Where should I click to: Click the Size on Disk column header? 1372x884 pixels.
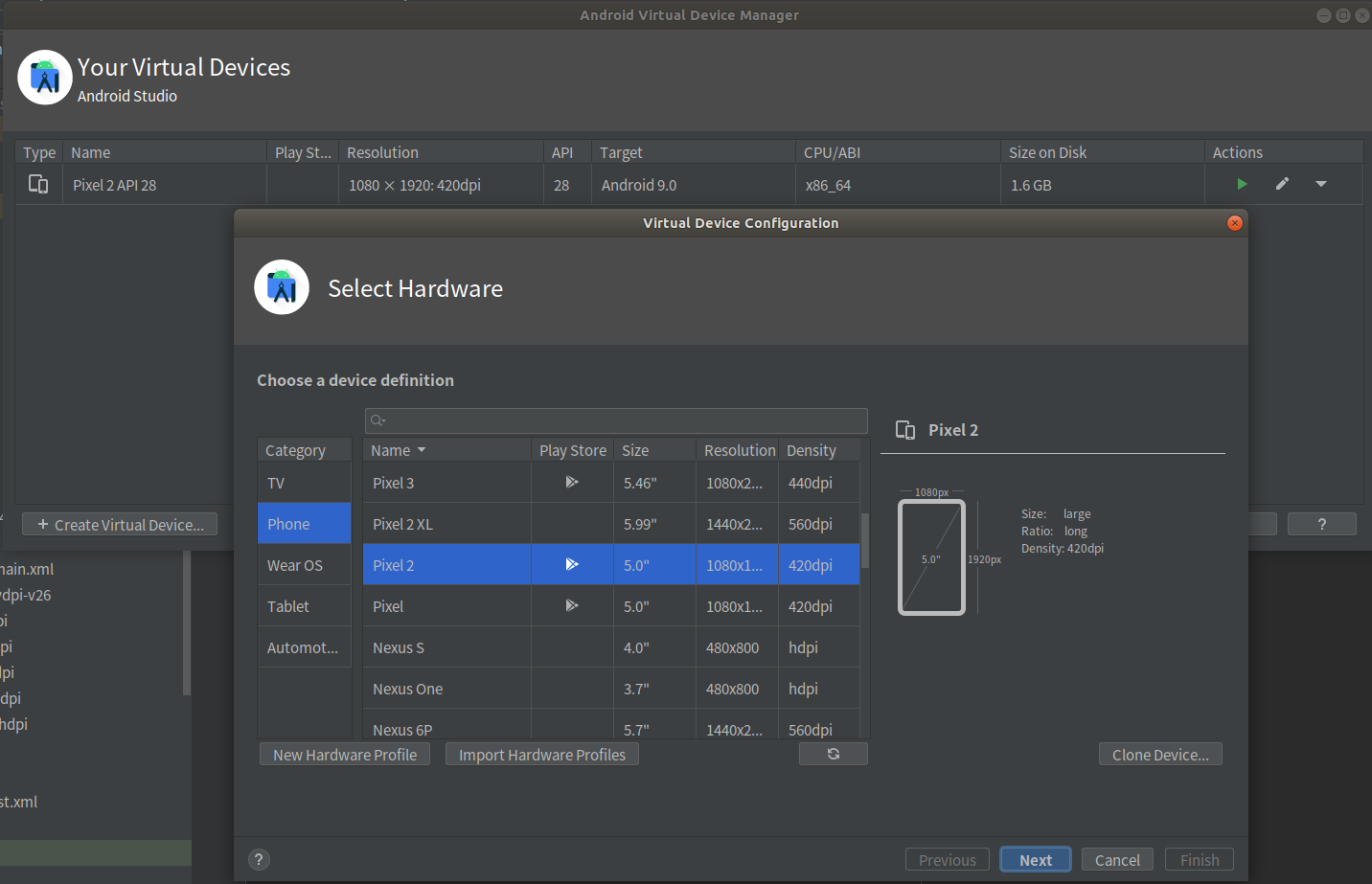click(1103, 152)
